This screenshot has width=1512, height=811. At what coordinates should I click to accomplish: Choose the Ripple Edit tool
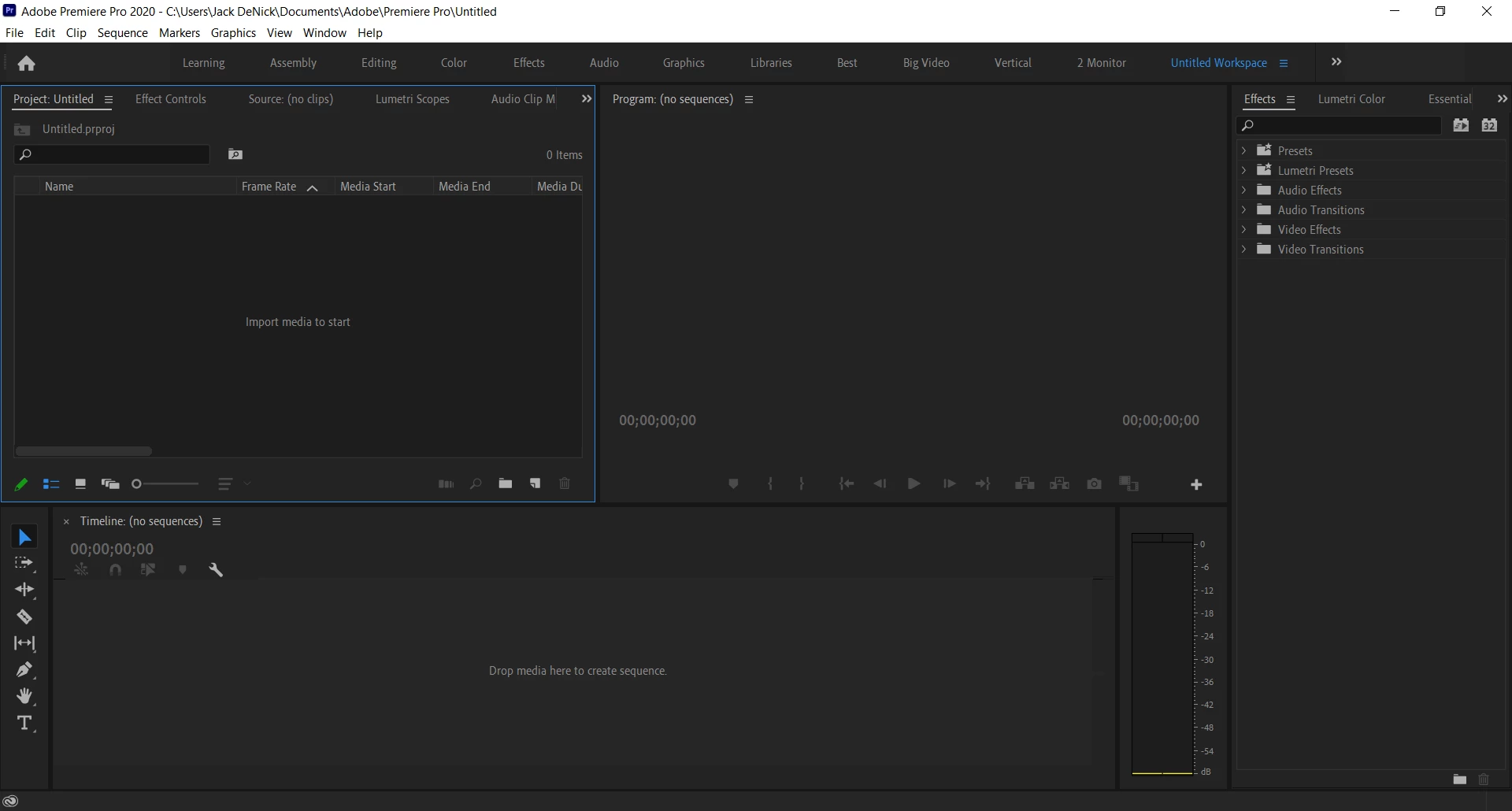[x=24, y=590]
